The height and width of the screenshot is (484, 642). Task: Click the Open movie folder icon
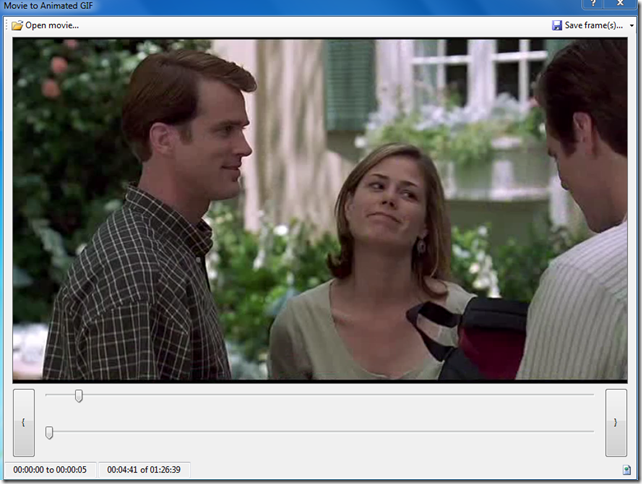(x=17, y=25)
